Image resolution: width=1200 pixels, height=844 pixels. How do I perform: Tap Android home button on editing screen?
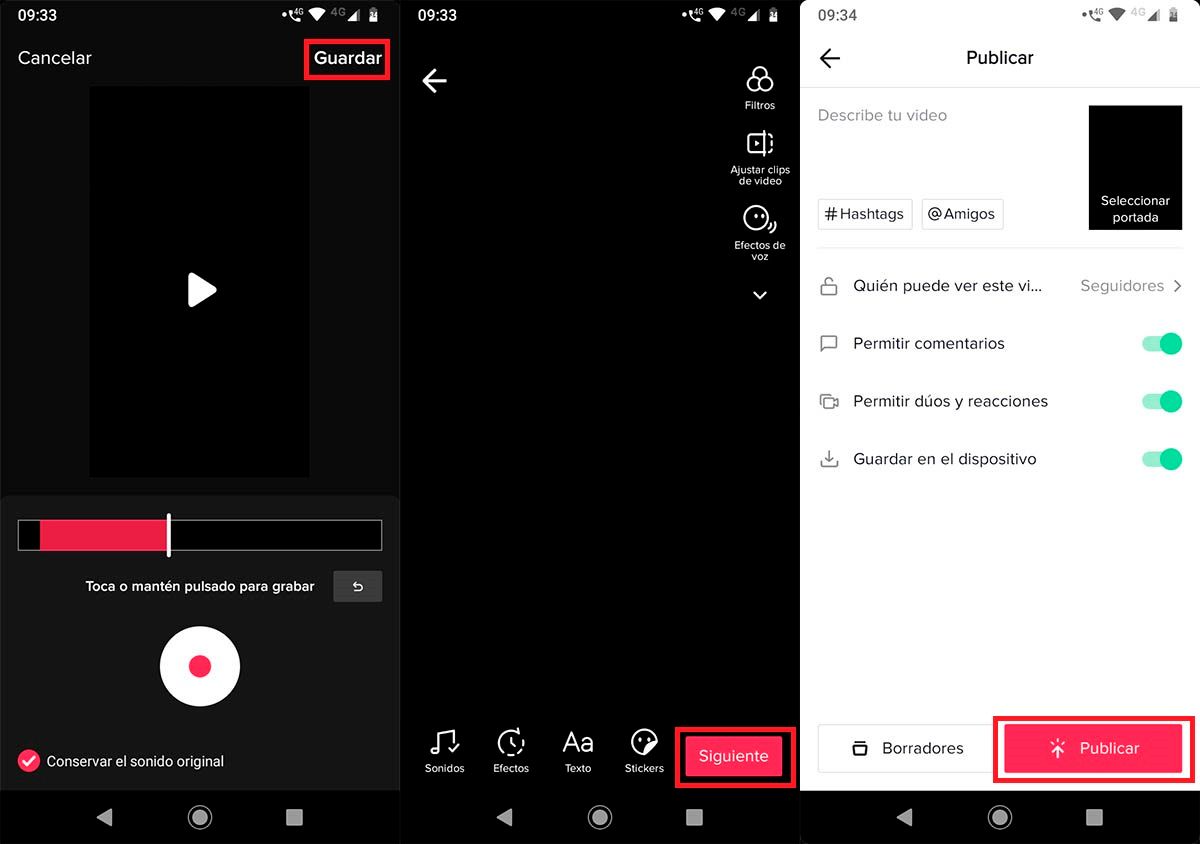click(600, 817)
